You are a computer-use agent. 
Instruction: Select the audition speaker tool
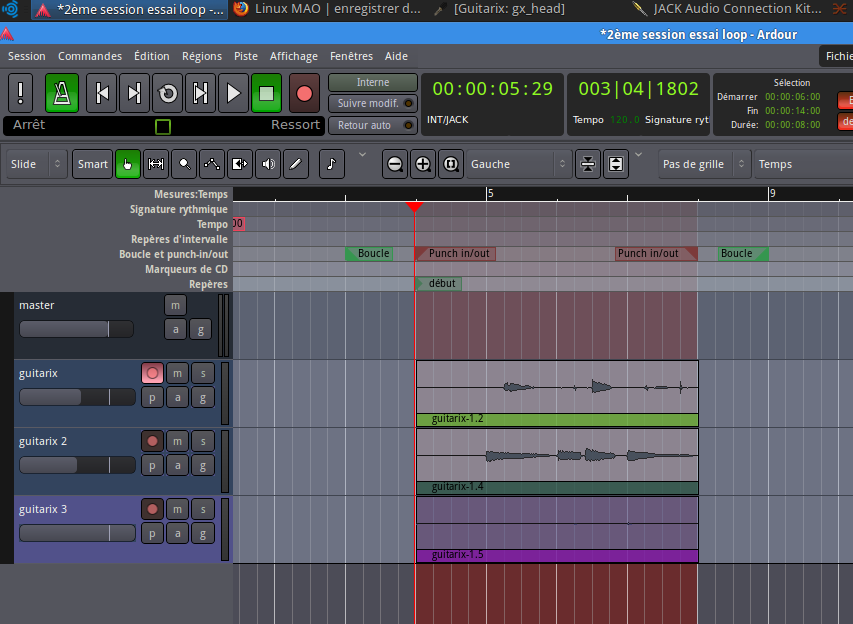pyautogui.click(x=268, y=163)
